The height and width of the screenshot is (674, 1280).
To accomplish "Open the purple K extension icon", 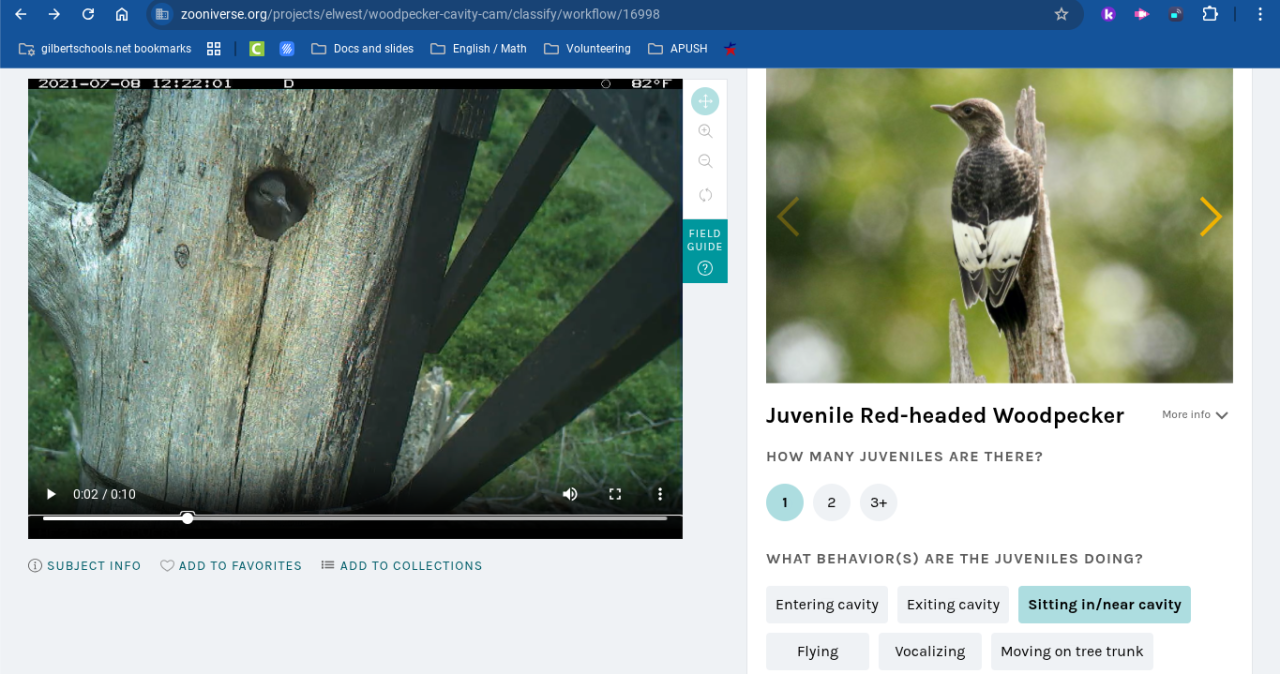I will click(1108, 14).
